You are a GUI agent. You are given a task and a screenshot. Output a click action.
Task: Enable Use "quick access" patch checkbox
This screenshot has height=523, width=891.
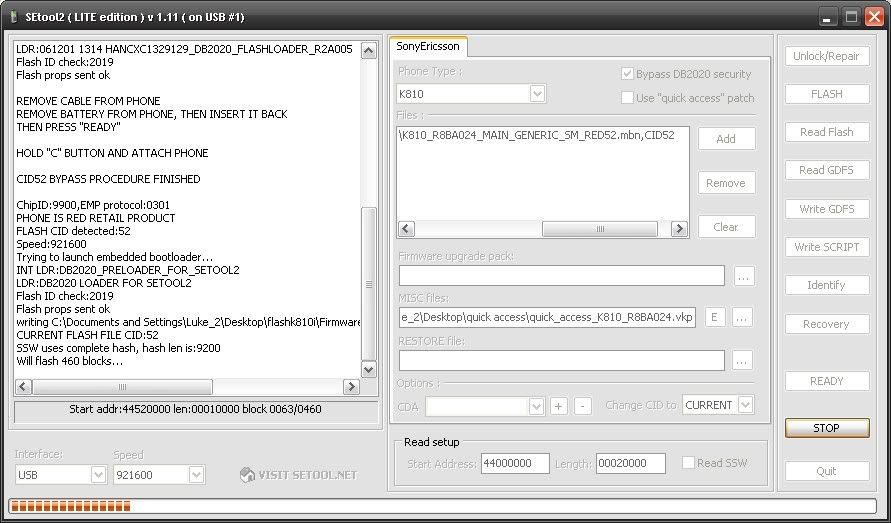(627, 98)
